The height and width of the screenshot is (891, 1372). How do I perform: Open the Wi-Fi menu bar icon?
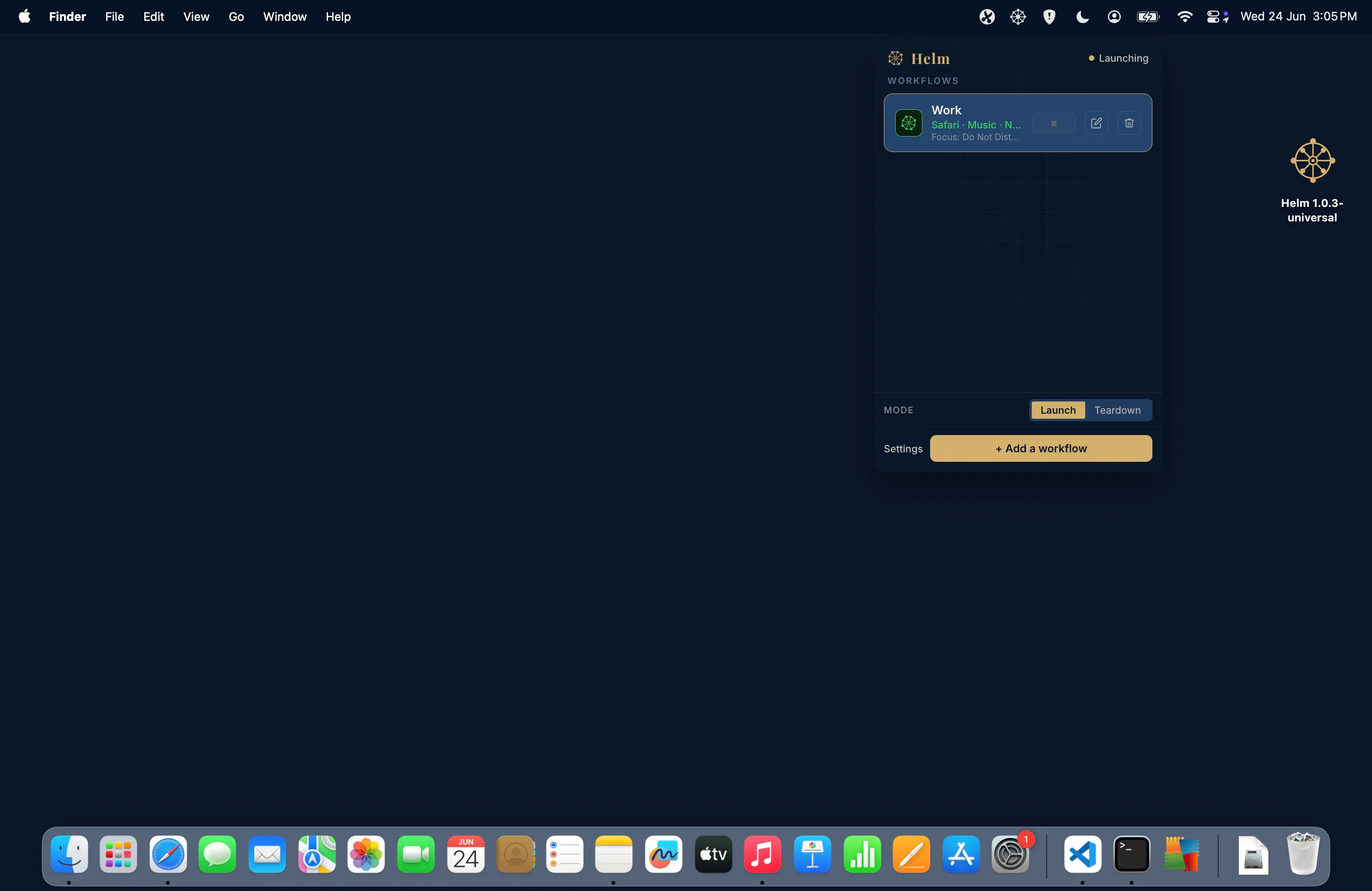1184,17
